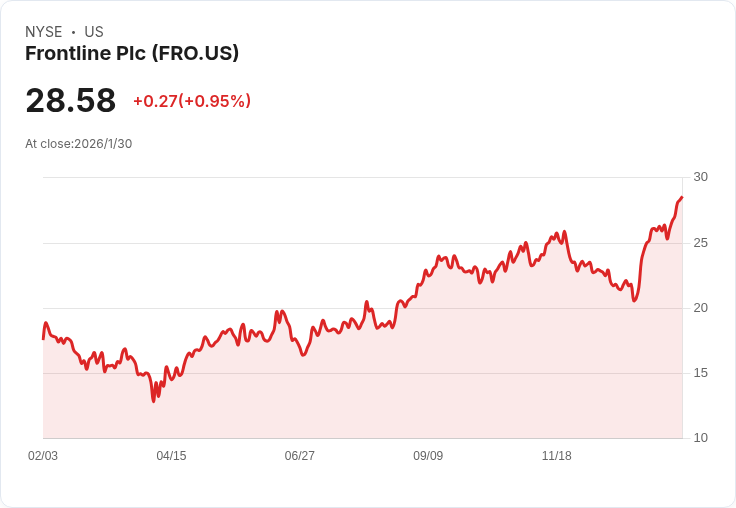Select the 28.58 closing price

70,101
